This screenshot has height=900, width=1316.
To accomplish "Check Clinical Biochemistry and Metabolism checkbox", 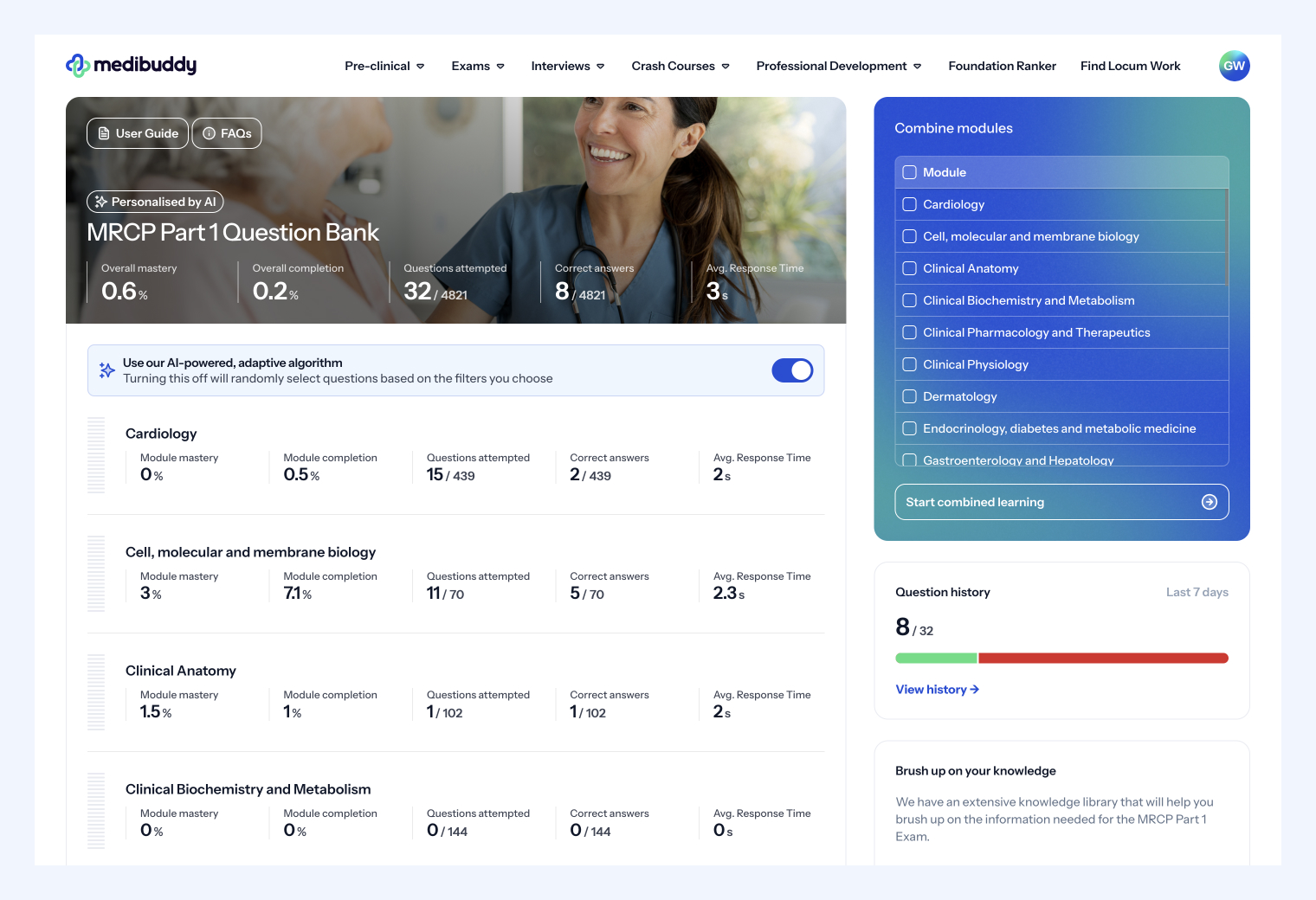I will 910,300.
